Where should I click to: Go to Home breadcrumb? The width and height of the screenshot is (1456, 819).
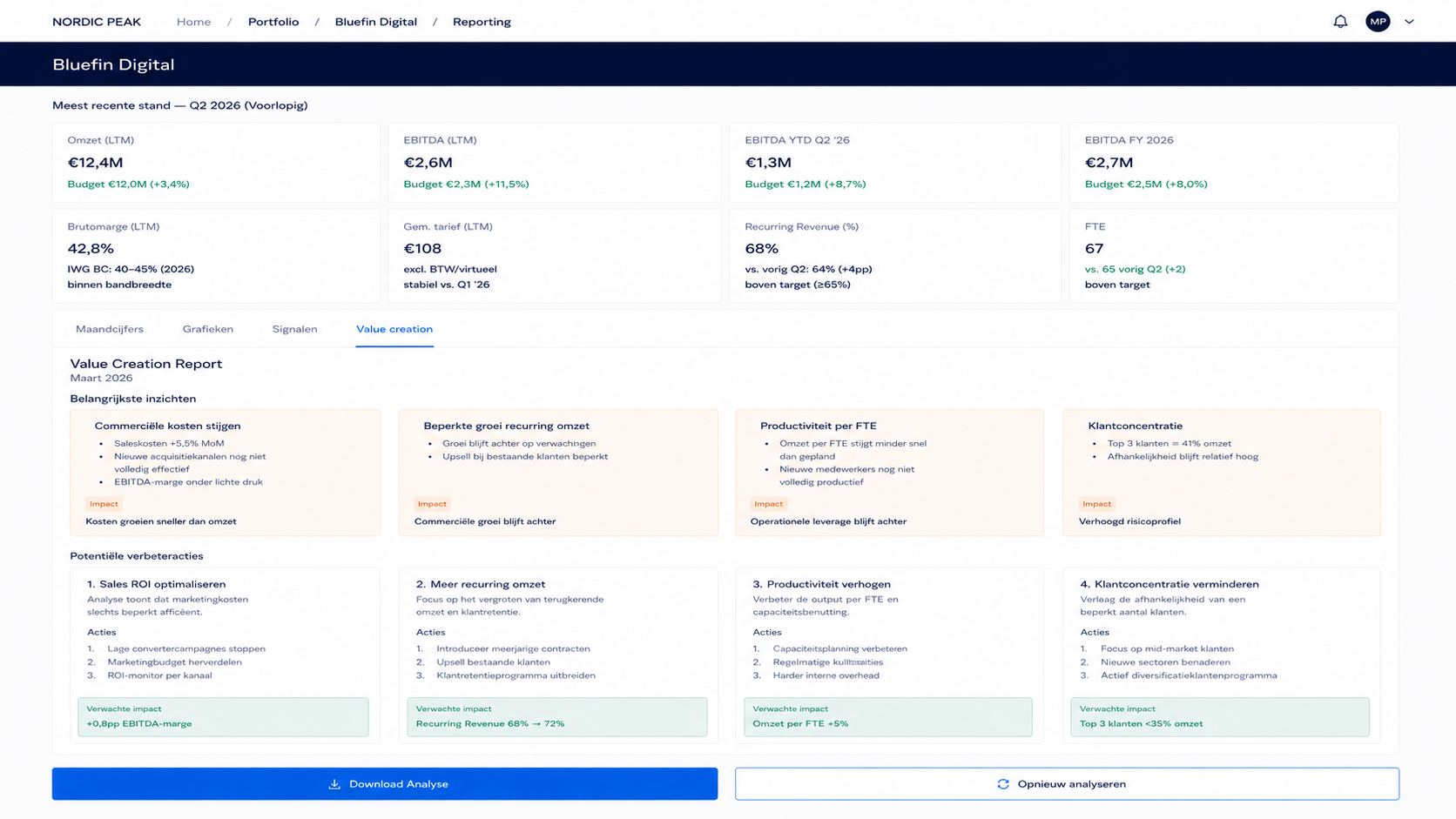click(x=193, y=22)
